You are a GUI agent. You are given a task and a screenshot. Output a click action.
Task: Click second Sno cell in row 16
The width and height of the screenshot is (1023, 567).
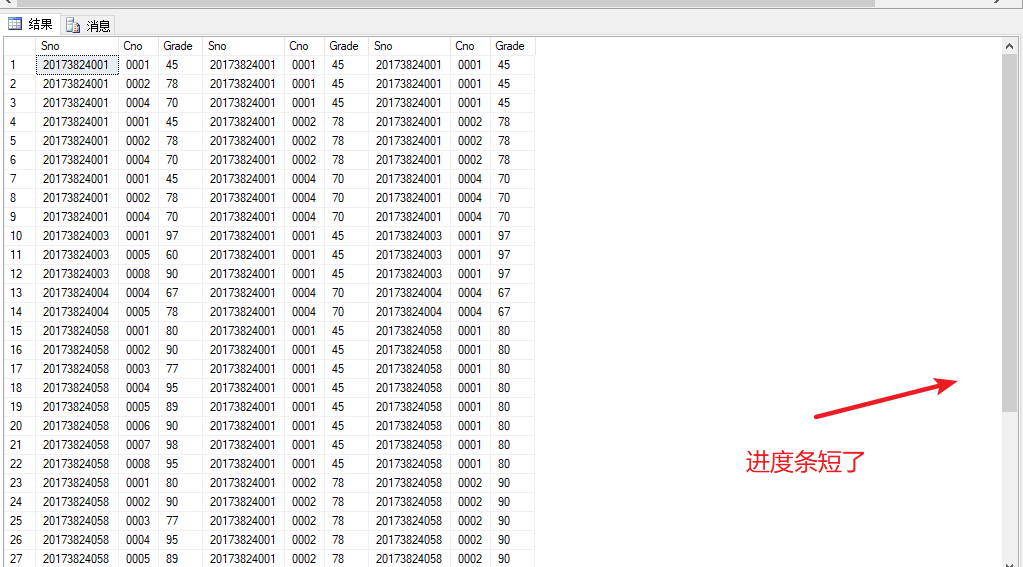pos(244,350)
